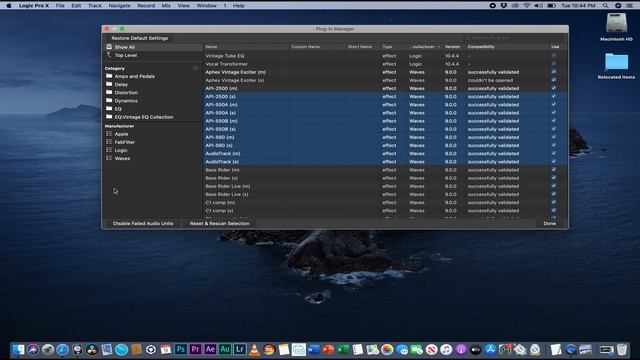
Task: Open Spotlight search in the menu bar
Action: point(605,6)
